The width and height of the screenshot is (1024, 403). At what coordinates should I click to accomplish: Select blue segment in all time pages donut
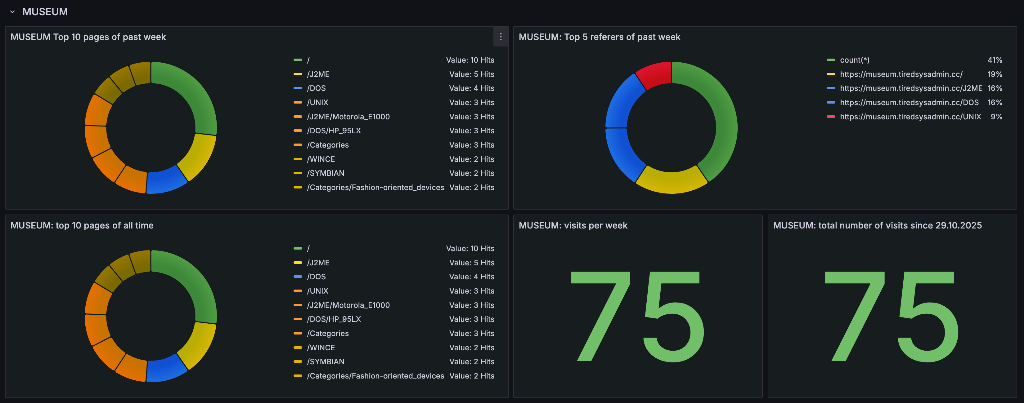click(x=165, y=369)
